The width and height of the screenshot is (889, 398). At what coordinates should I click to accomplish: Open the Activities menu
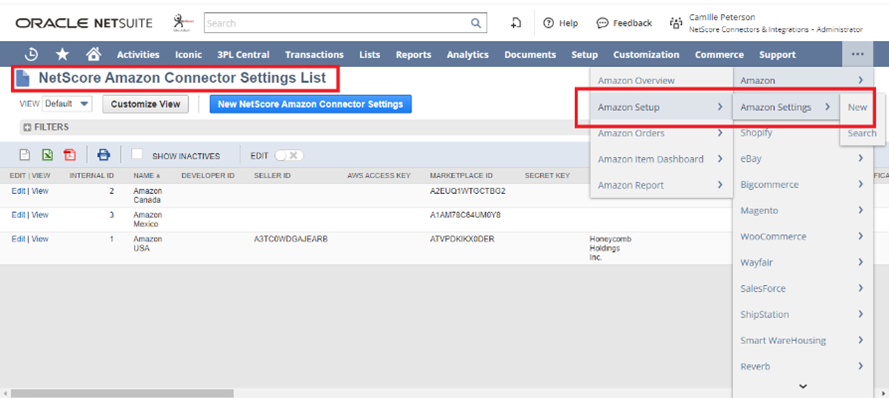[x=138, y=54]
